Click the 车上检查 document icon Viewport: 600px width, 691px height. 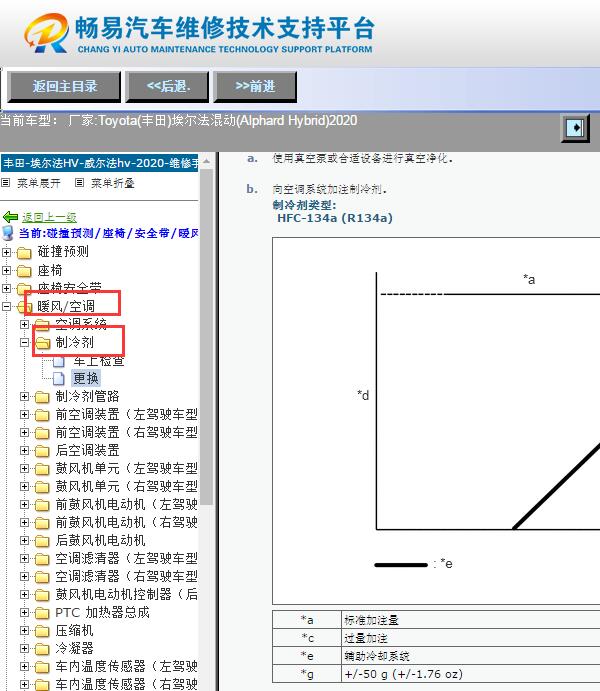[59, 361]
